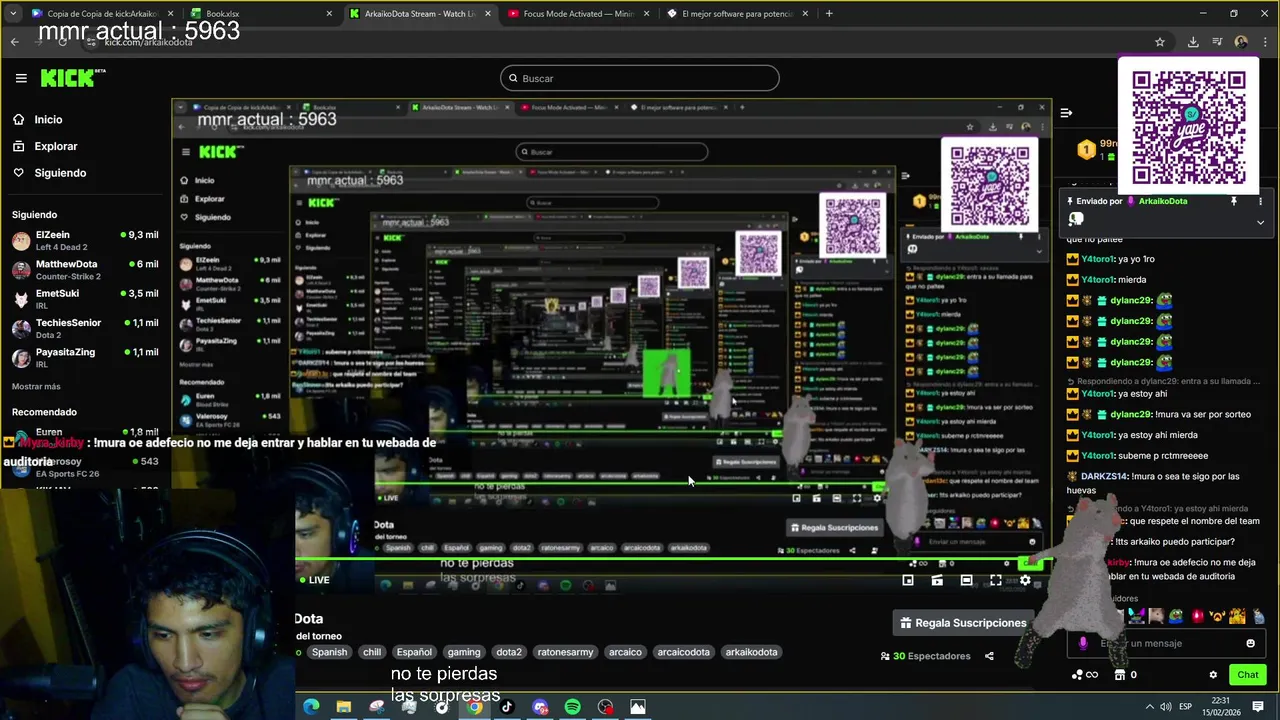Screen dimensions: 1280x720
Task: Open chat settings gear icon
Action: [x=1213, y=675]
